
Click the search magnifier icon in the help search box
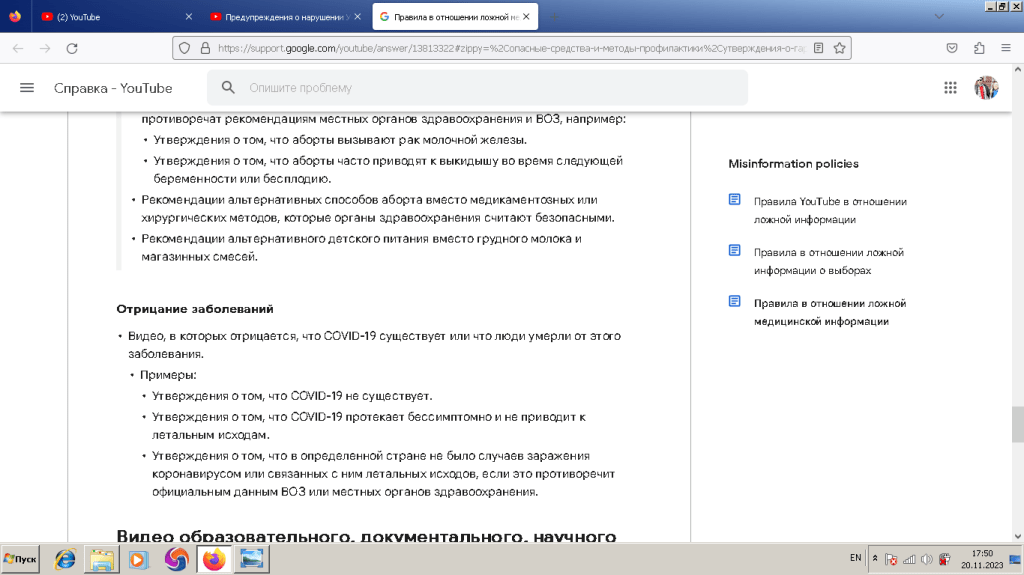point(229,88)
